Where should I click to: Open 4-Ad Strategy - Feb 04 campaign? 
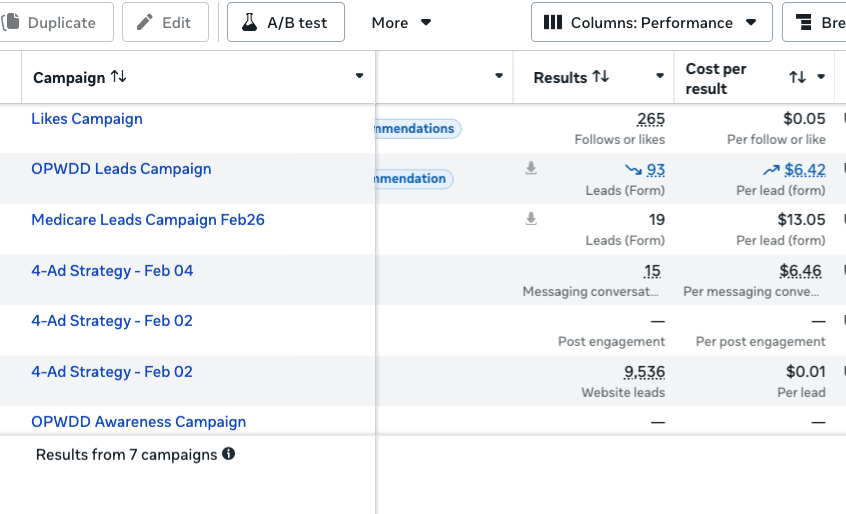112,271
